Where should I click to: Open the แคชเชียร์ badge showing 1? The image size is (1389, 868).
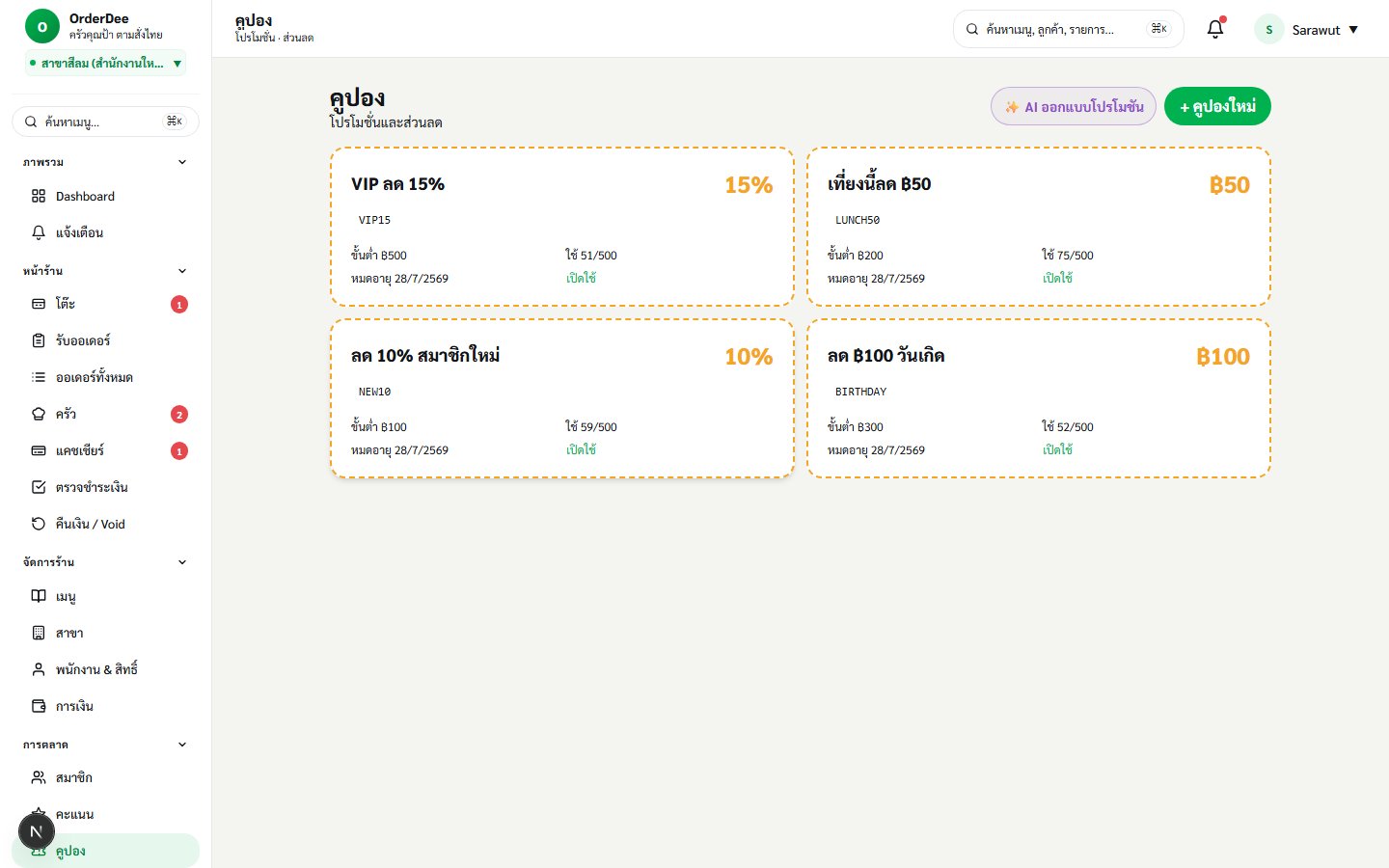179,451
